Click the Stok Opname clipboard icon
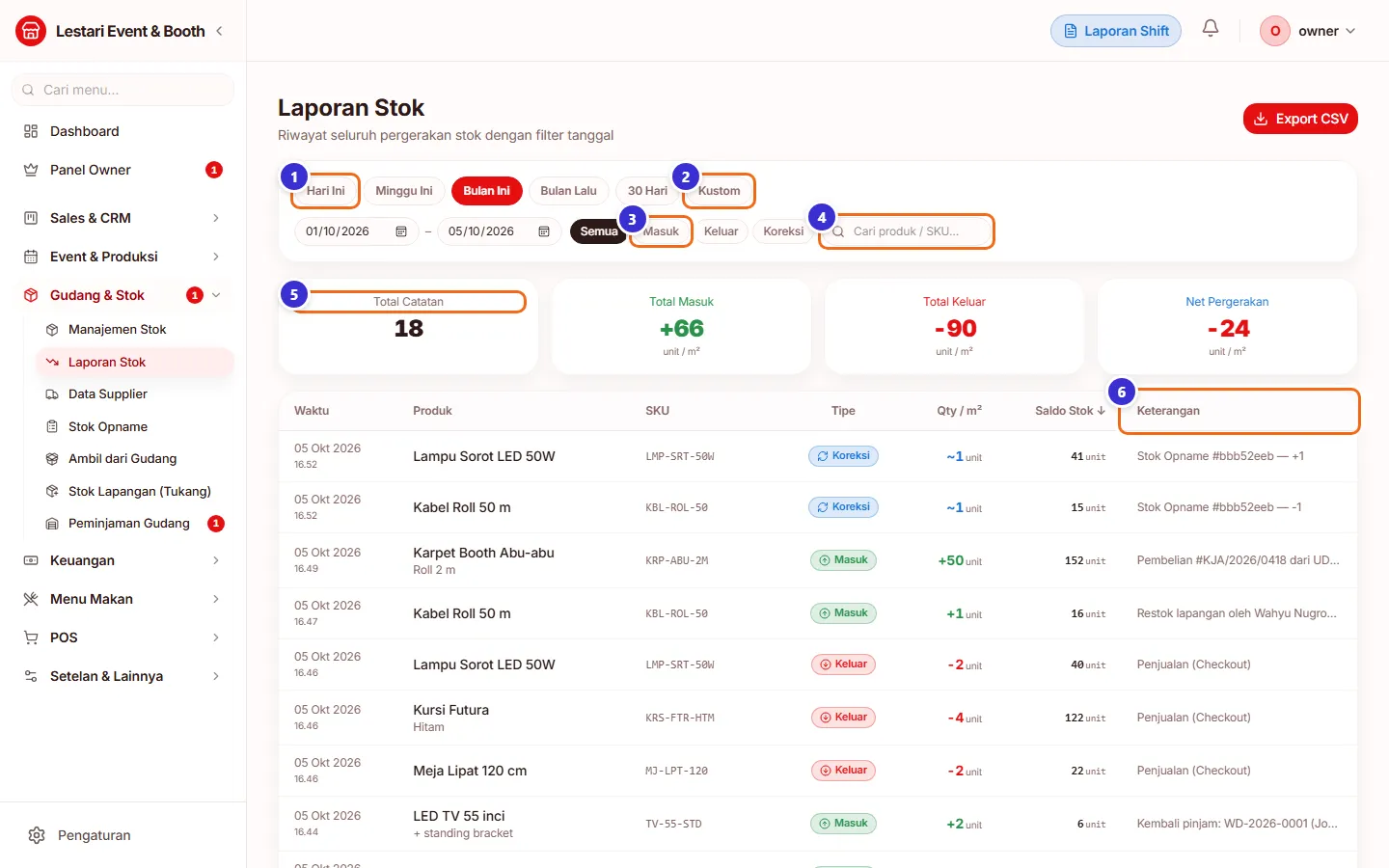Viewport: 1389px width, 868px height. 52,426
